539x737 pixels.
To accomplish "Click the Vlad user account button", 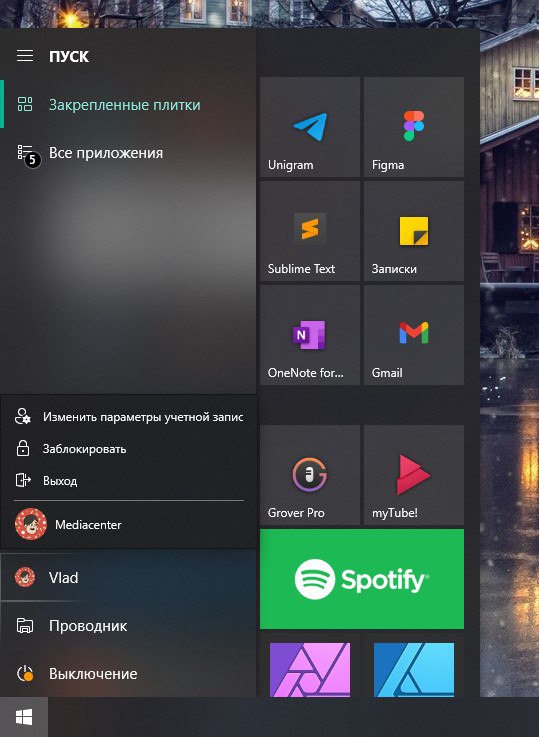I will tap(128, 577).
